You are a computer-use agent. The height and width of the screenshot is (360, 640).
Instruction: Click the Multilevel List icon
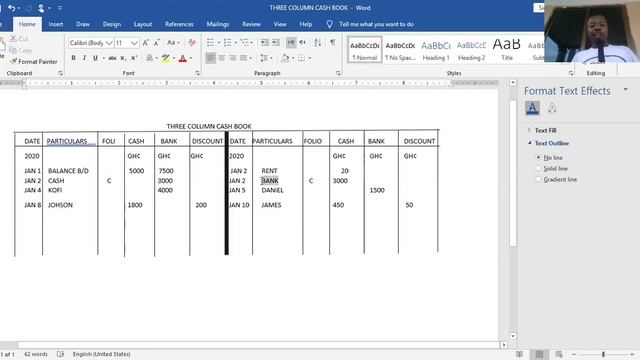(x=244, y=42)
